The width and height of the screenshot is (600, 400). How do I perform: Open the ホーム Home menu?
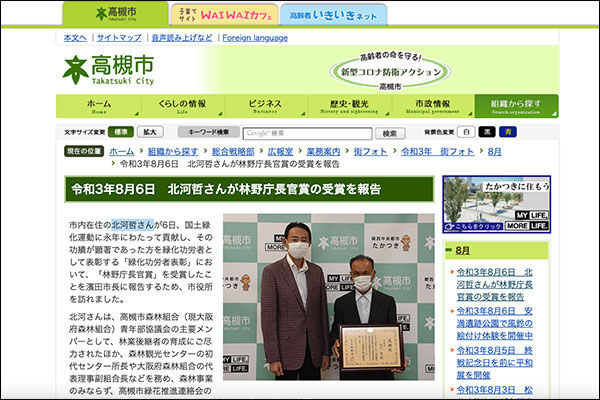click(x=98, y=106)
